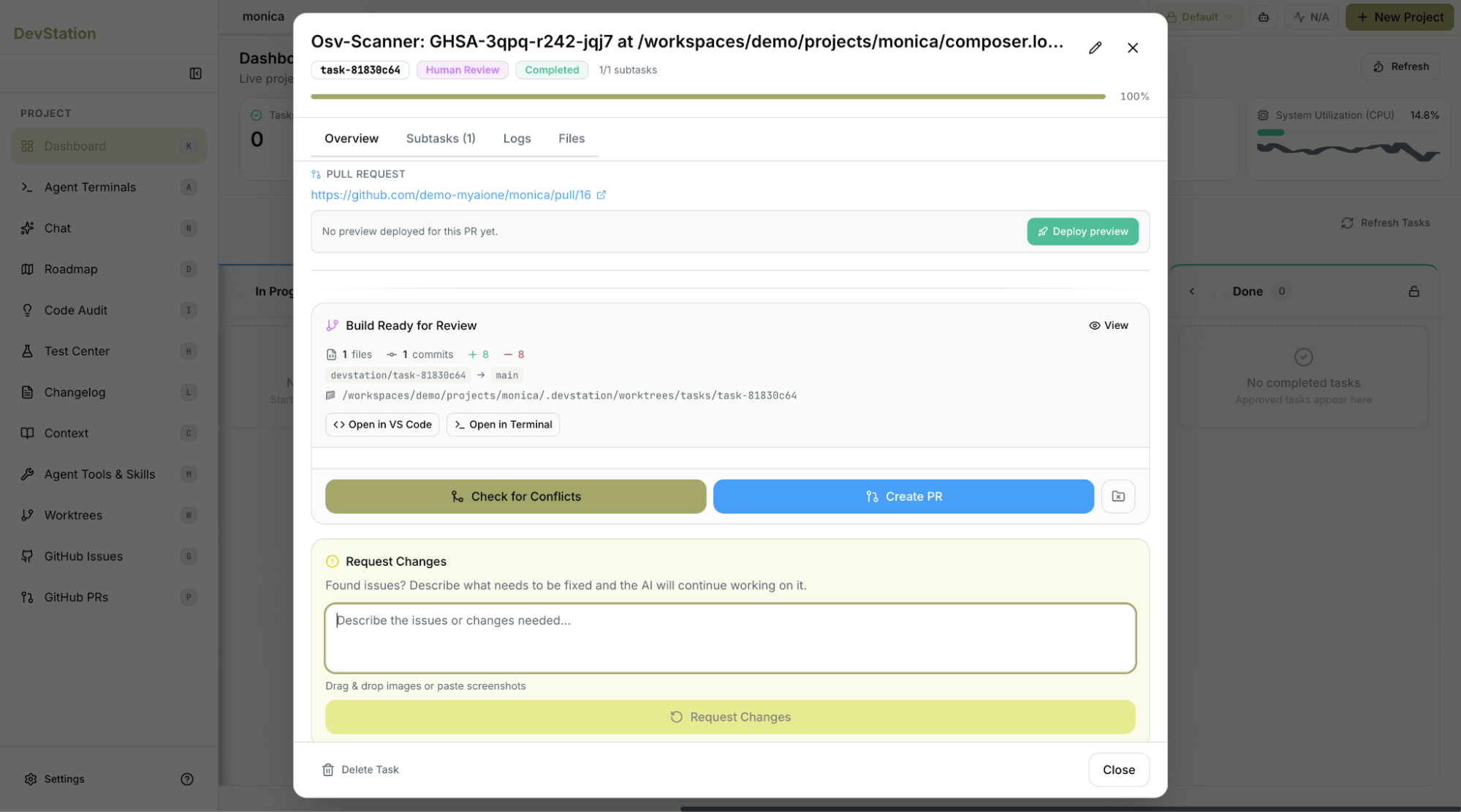The image size is (1461, 812).
Task: Click the N/A activity indicator
Action: point(1311,17)
